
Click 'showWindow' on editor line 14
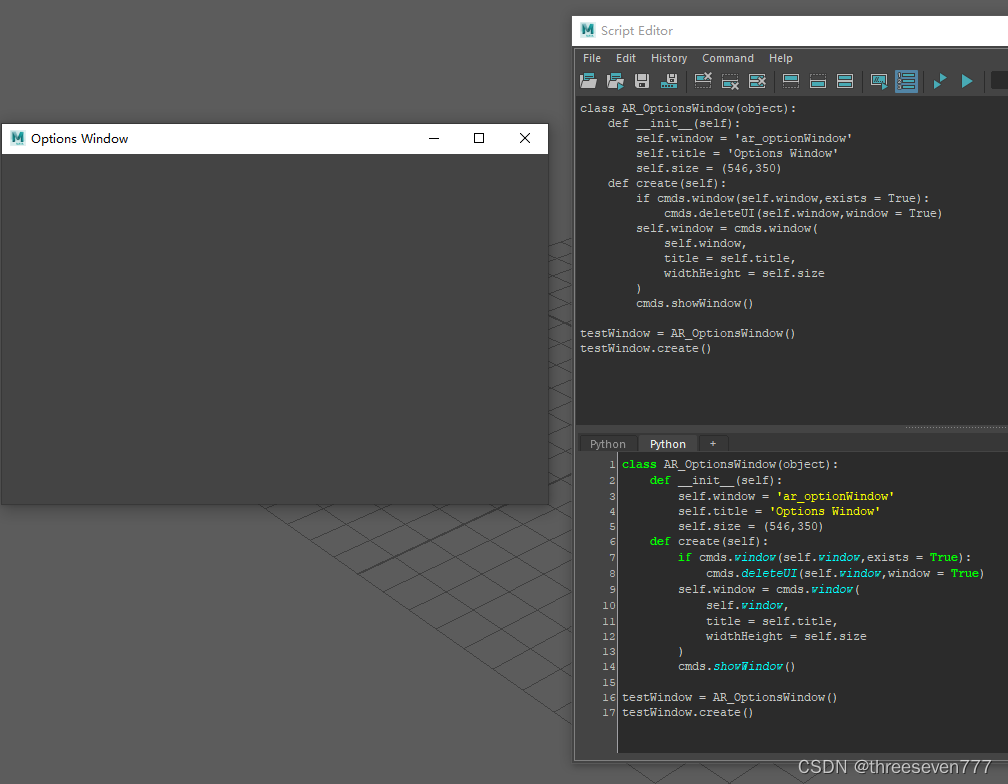748,666
